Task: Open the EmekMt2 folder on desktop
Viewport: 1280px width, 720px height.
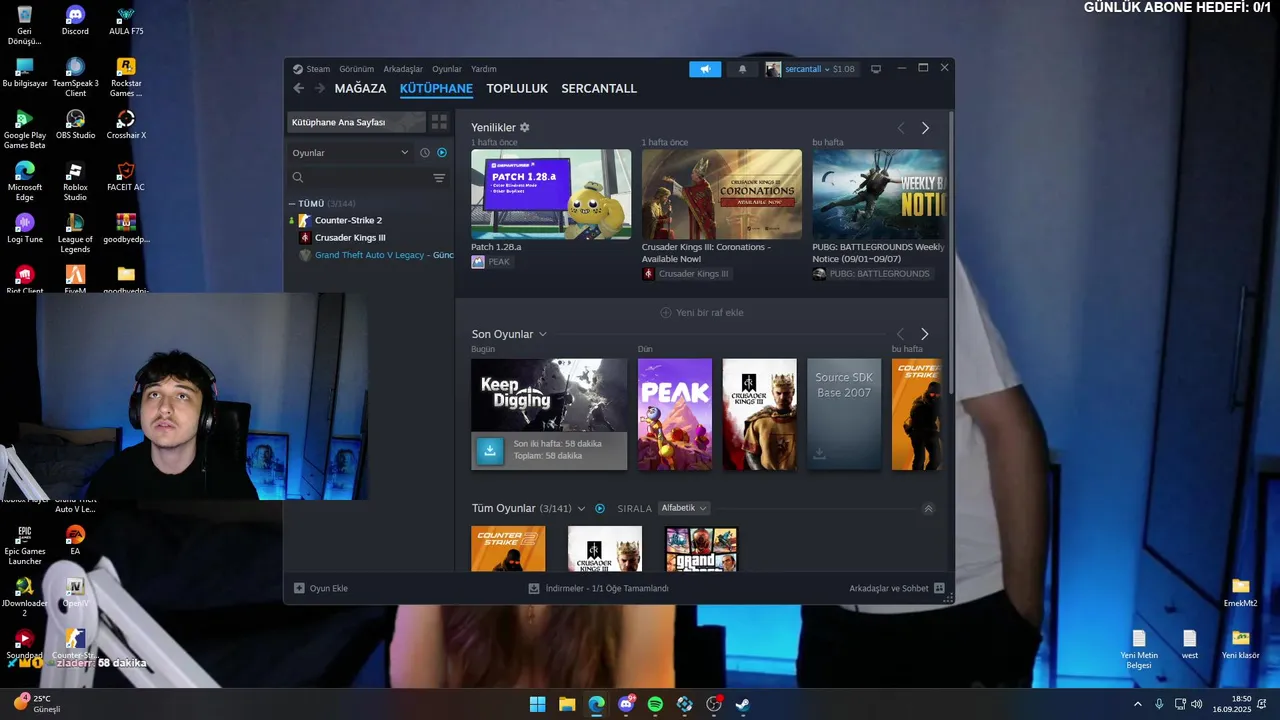Action: 1240,593
